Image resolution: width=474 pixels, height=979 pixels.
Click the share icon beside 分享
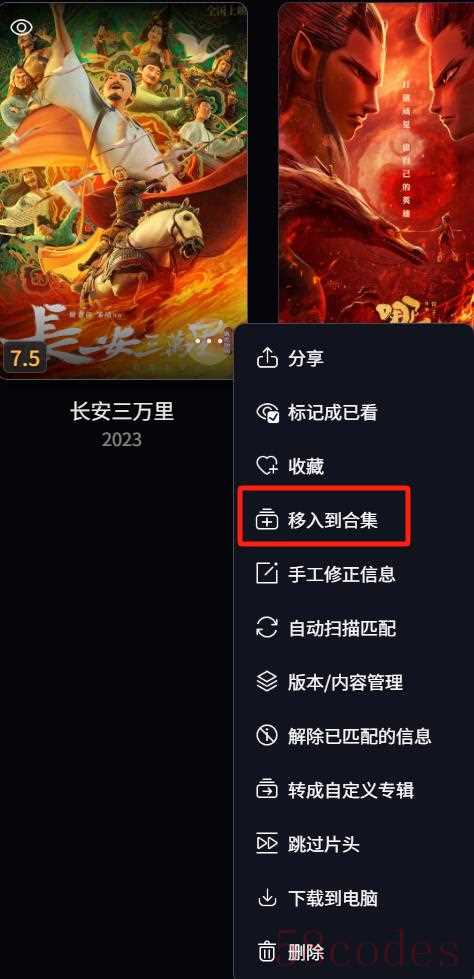pyautogui.click(x=267, y=358)
